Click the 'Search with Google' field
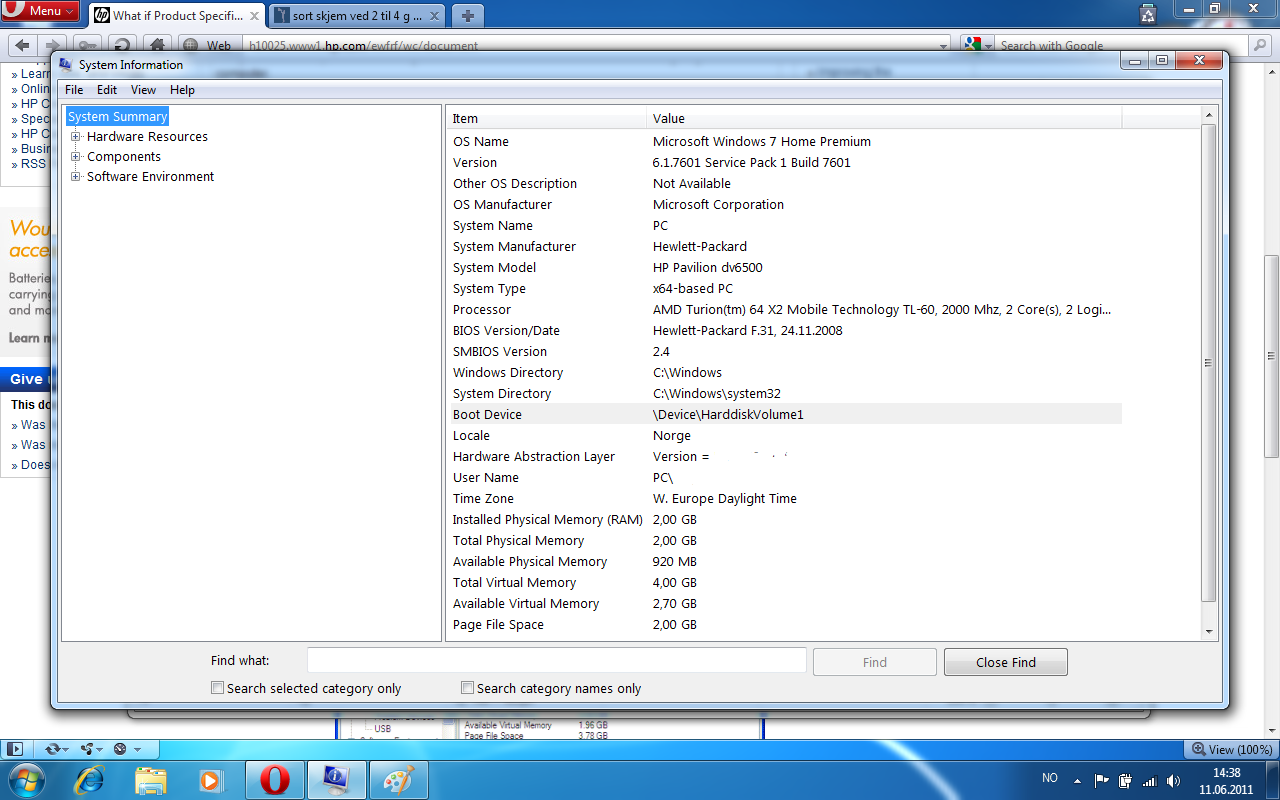Viewport: 1280px width, 800px height. point(1120,45)
